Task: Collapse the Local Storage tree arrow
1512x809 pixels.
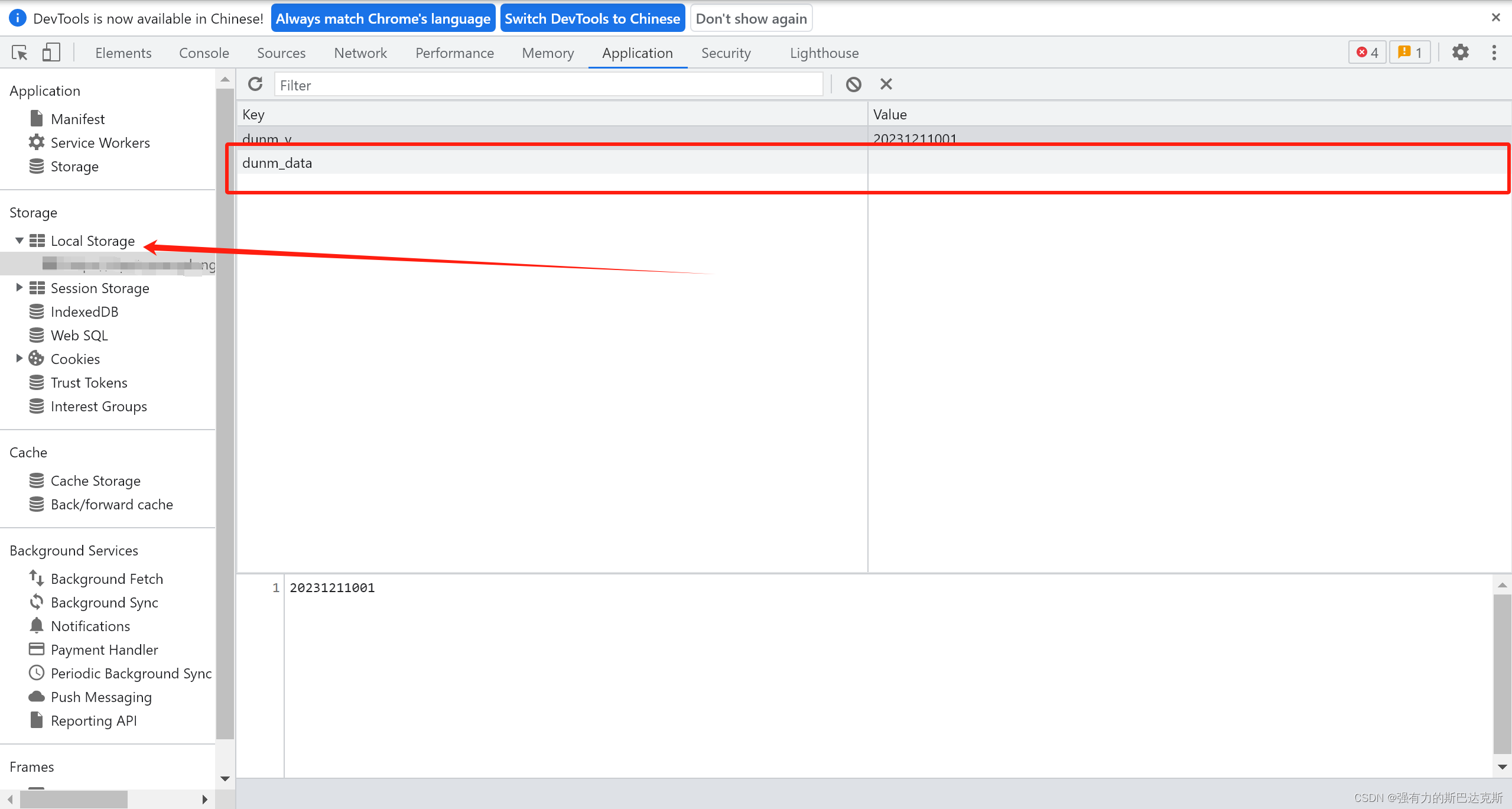Action: click(19, 241)
